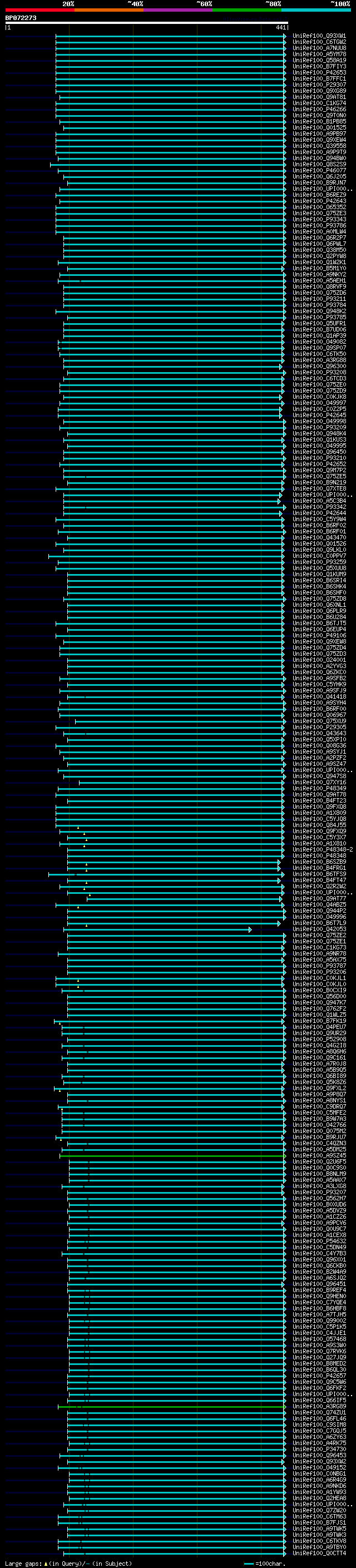356x1568 pixels.
Task: Click the UniRef100_Q8S2S9 label
Action: pos(319,164)
